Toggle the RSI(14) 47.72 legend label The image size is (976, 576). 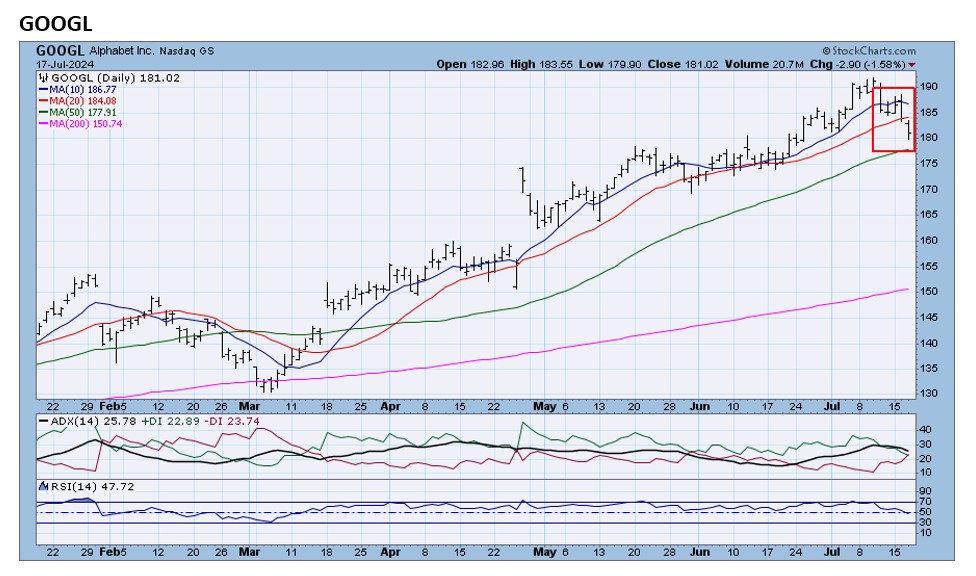click(95, 487)
